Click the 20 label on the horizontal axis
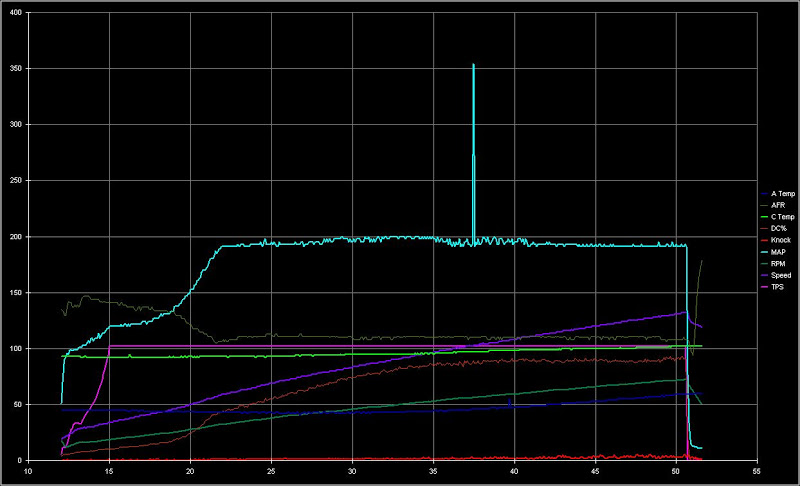The width and height of the screenshot is (800, 486). 190,471
